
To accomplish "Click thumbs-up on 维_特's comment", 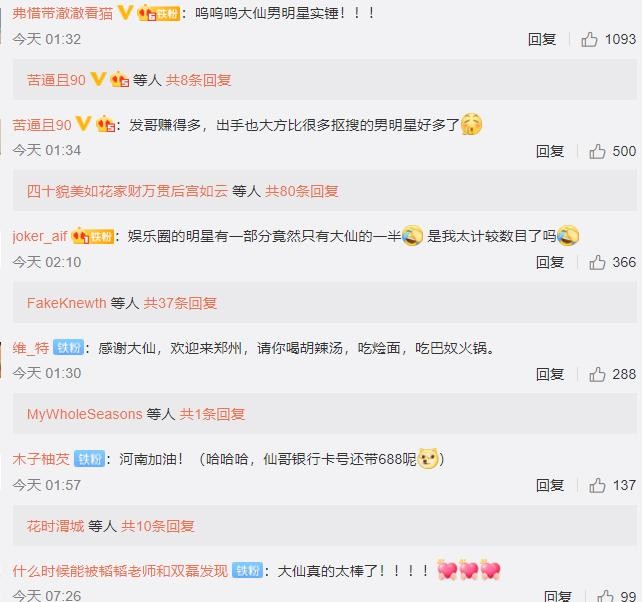I will (x=597, y=374).
